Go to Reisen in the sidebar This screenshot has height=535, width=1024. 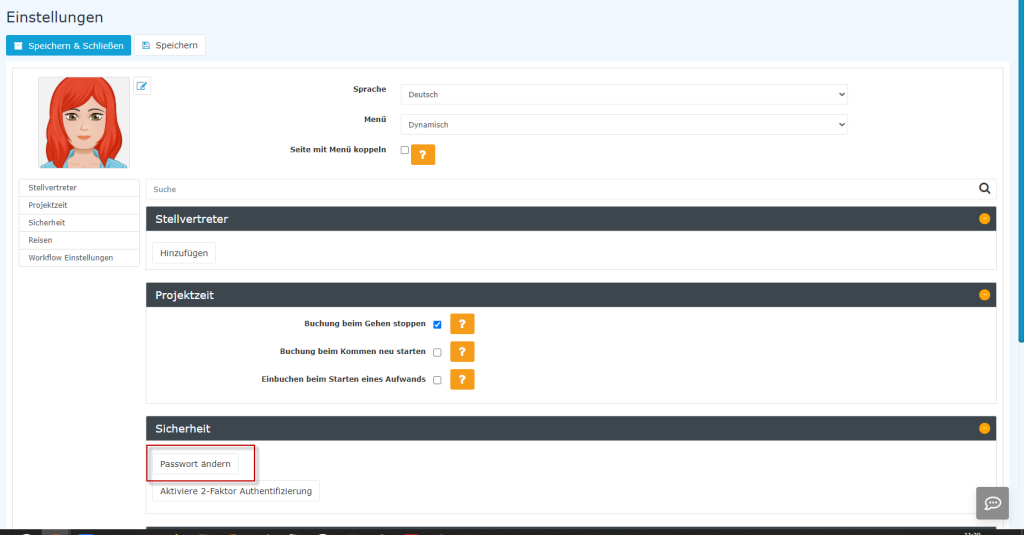coord(41,240)
